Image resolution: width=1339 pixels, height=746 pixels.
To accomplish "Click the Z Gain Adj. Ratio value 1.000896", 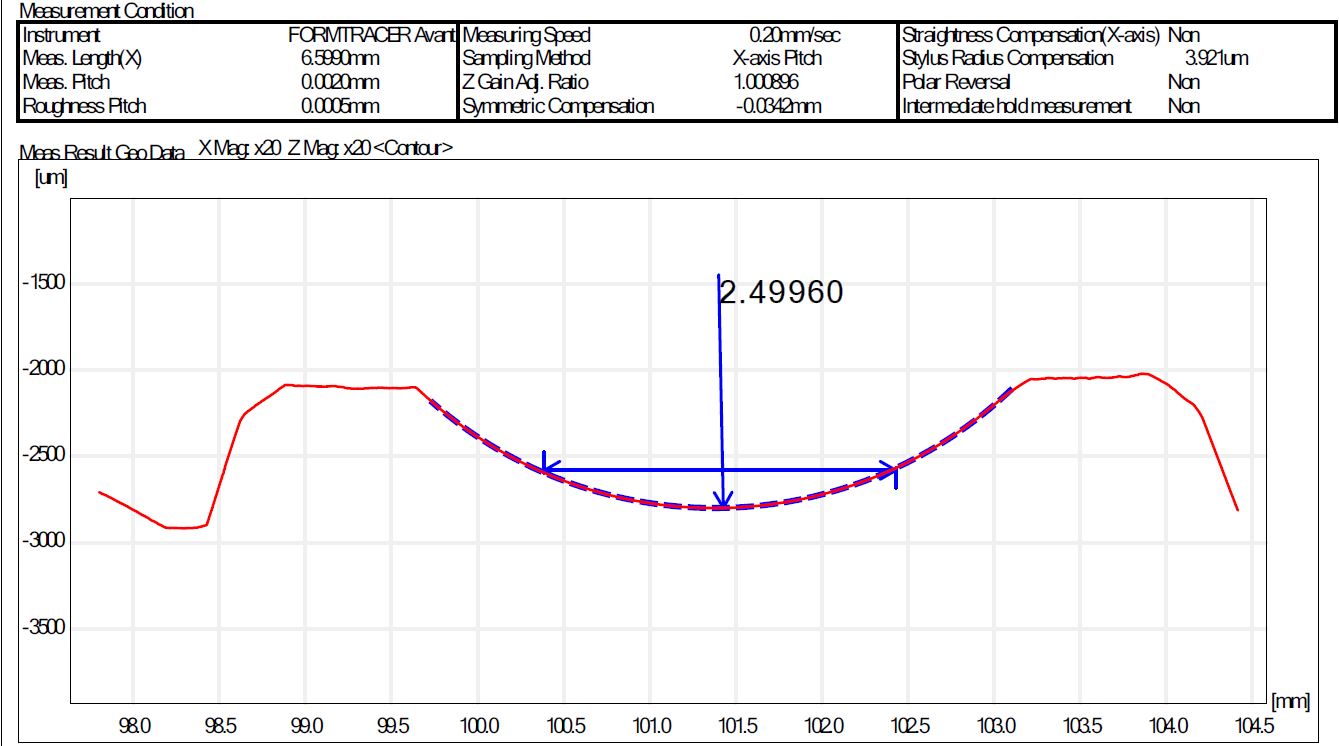I will 766,82.
